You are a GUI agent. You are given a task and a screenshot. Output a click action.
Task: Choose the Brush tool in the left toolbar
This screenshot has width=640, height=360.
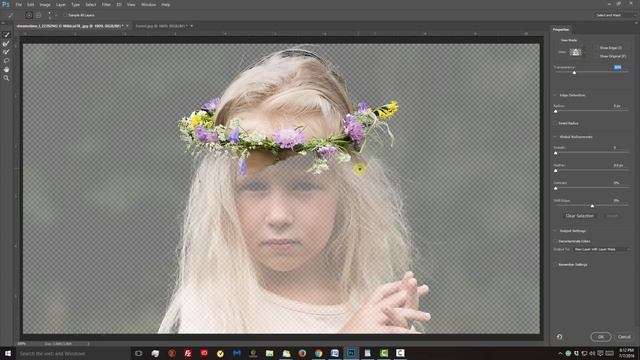(x=6, y=52)
